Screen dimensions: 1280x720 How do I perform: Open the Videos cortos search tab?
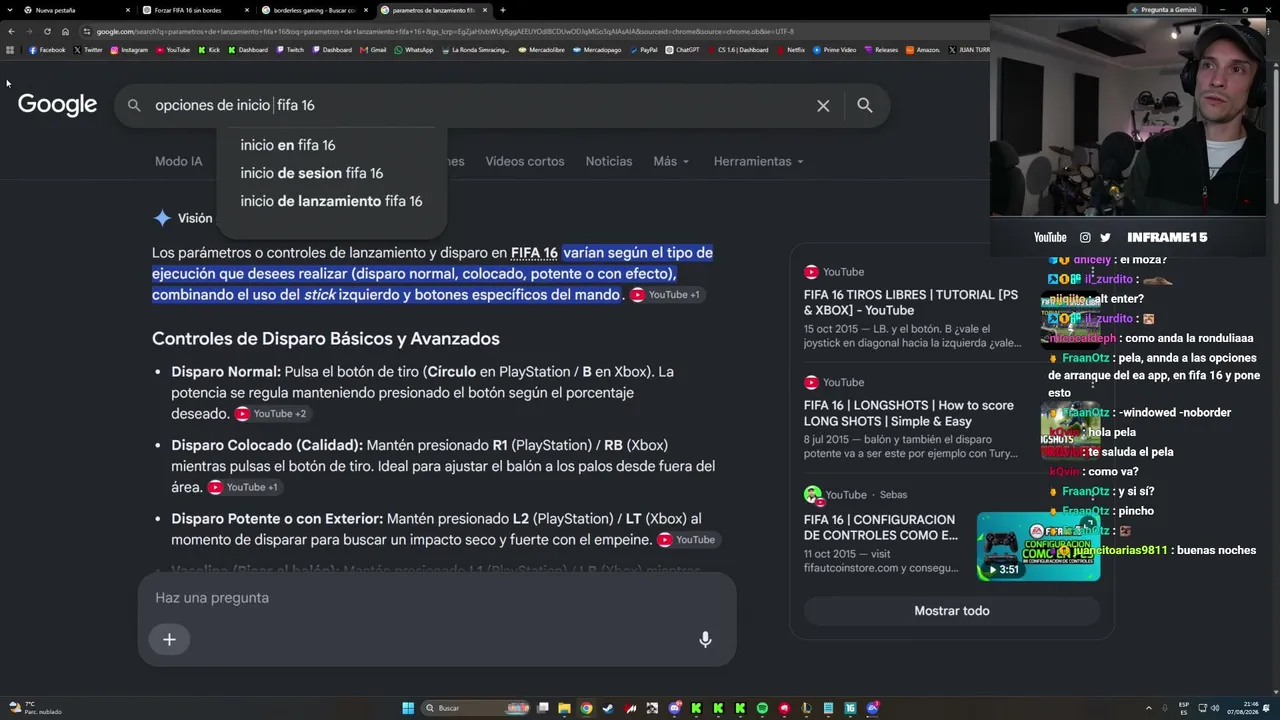click(x=525, y=161)
